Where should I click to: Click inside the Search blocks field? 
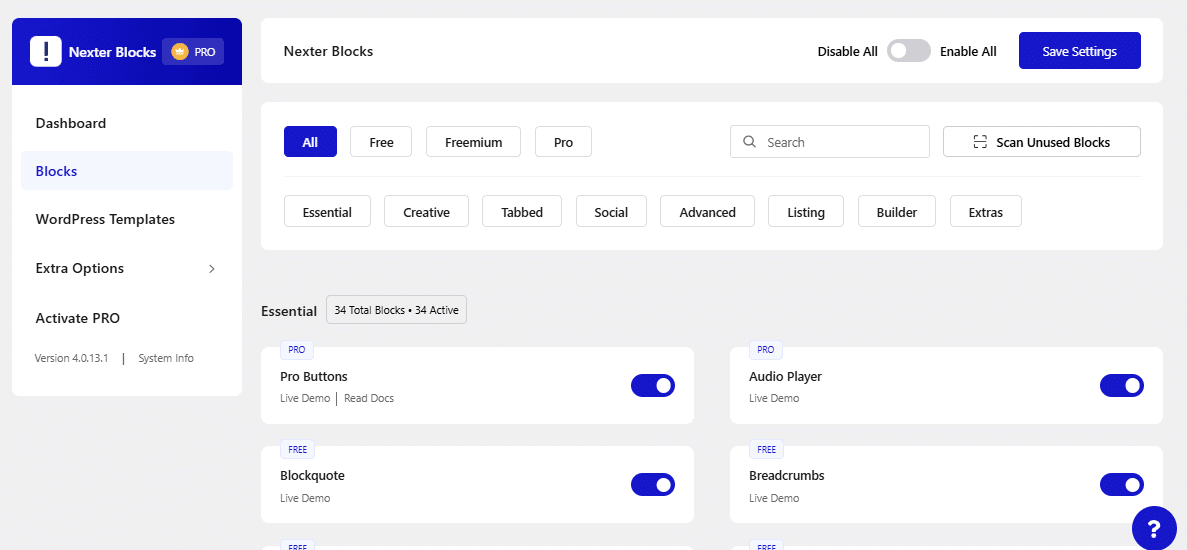tap(830, 141)
